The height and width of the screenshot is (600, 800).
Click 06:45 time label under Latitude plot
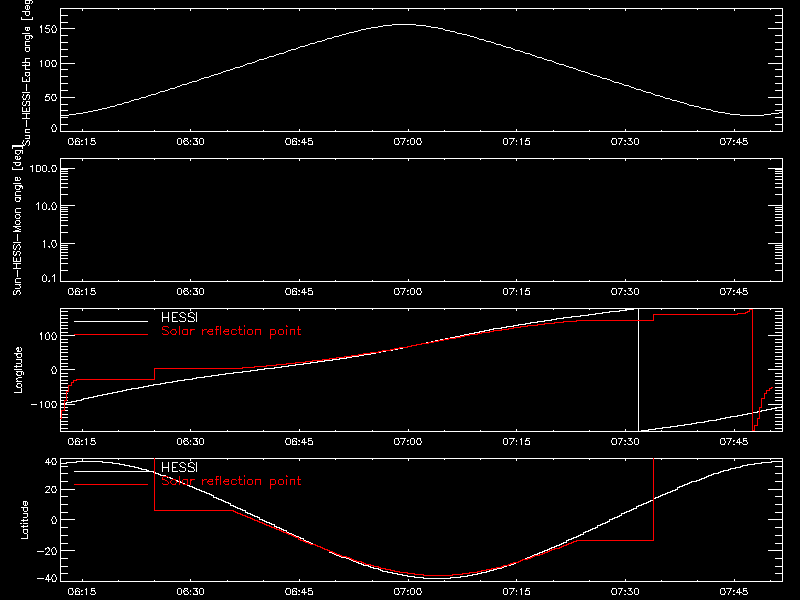(299, 592)
